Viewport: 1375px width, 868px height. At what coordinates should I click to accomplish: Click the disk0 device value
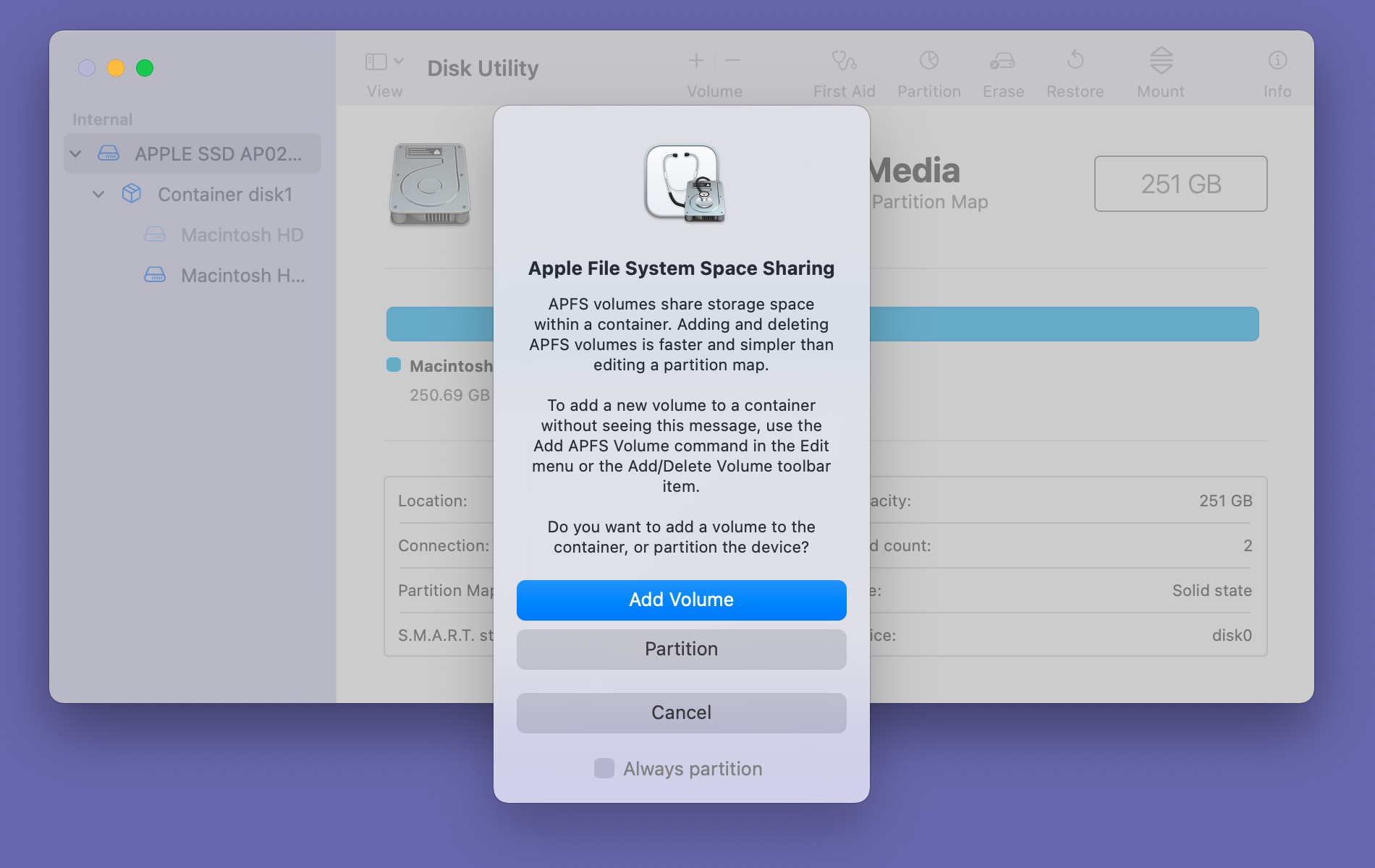coord(1232,635)
